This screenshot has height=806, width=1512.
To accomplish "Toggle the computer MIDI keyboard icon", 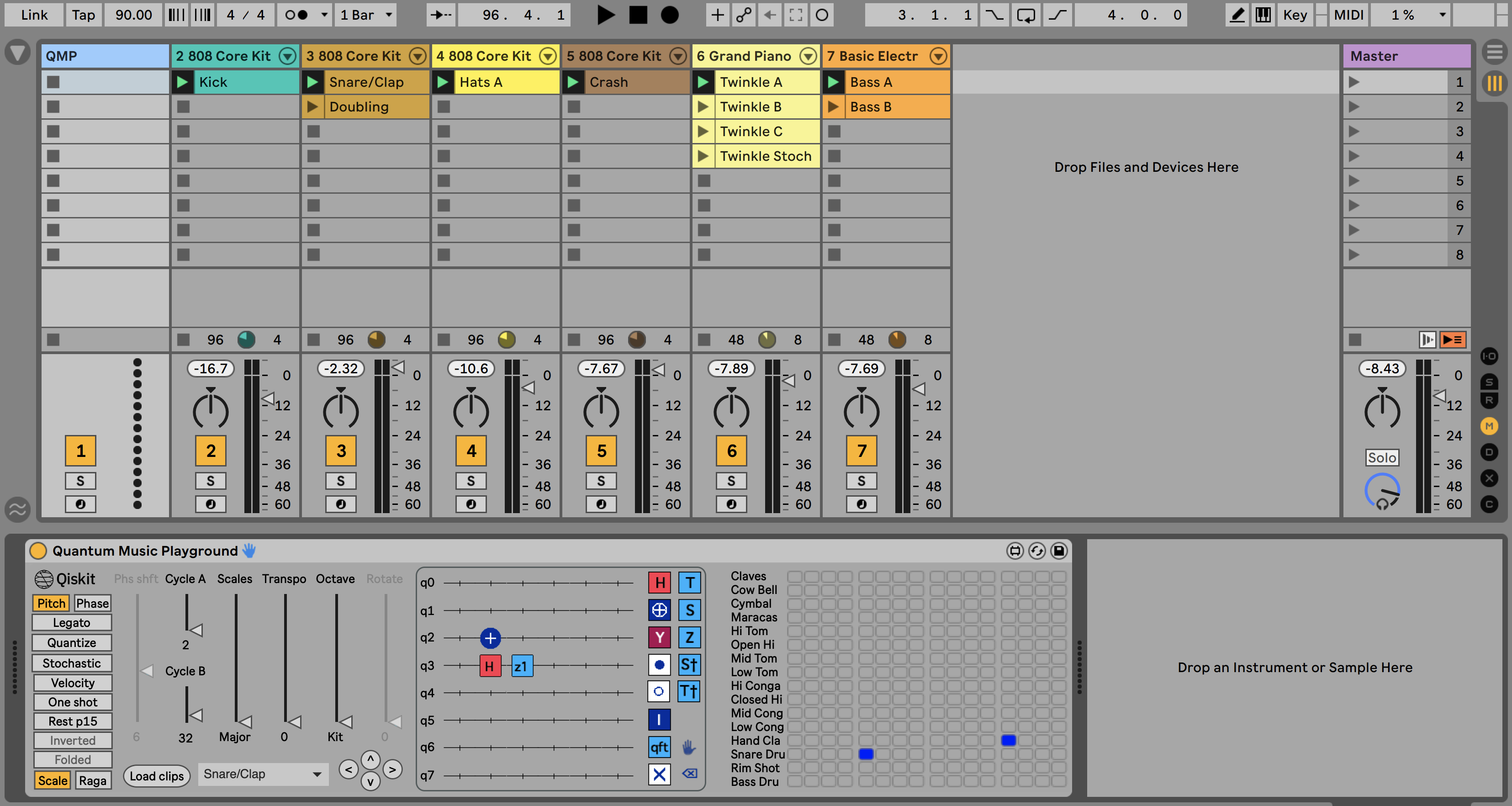I will 1263,15.
